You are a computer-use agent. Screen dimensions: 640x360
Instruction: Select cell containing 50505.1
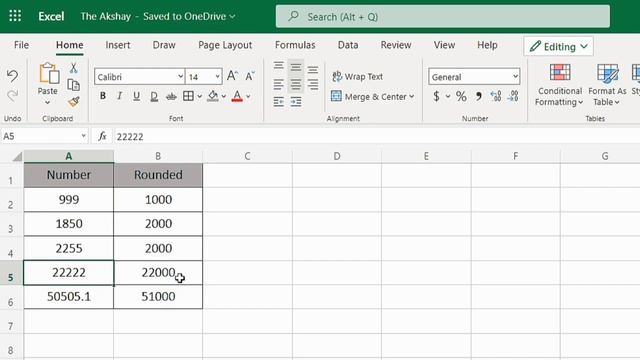tap(69, 297)
